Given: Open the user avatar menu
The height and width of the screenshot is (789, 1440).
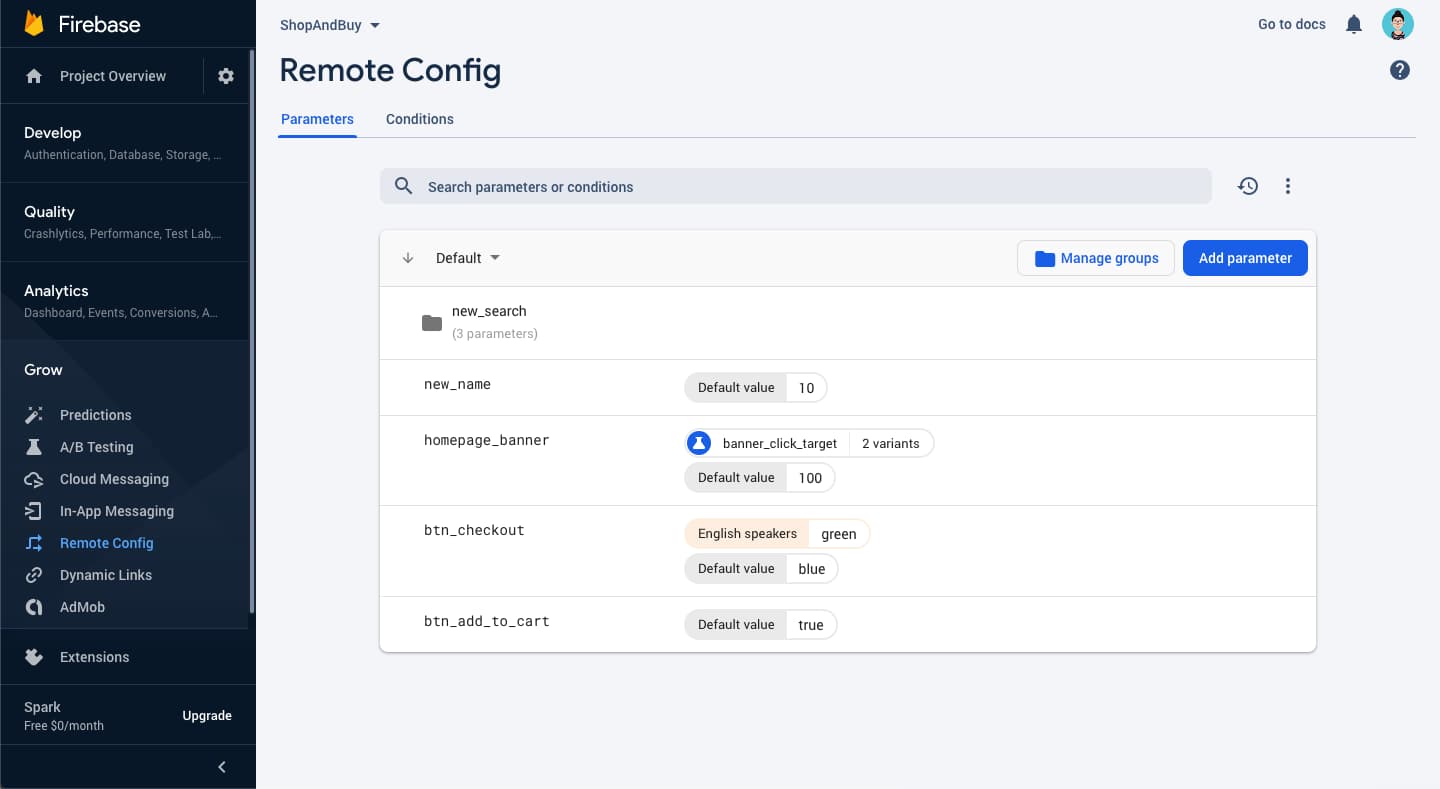Looking at the screenshot, I should click(x=1398, y=24).
